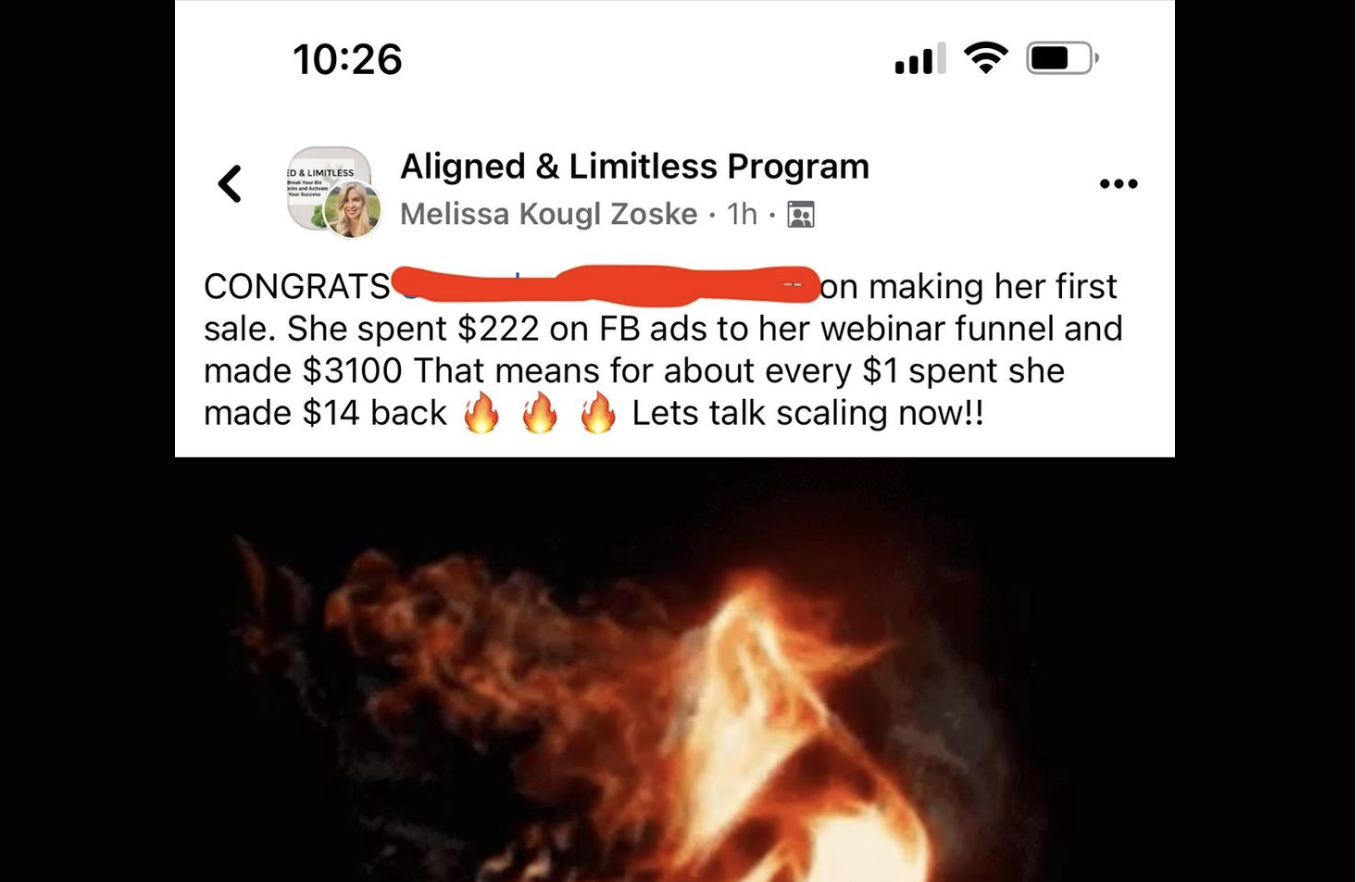
Task: Visit Melissa Kougl Zoske's profile
Action: [x=548, y=214]
